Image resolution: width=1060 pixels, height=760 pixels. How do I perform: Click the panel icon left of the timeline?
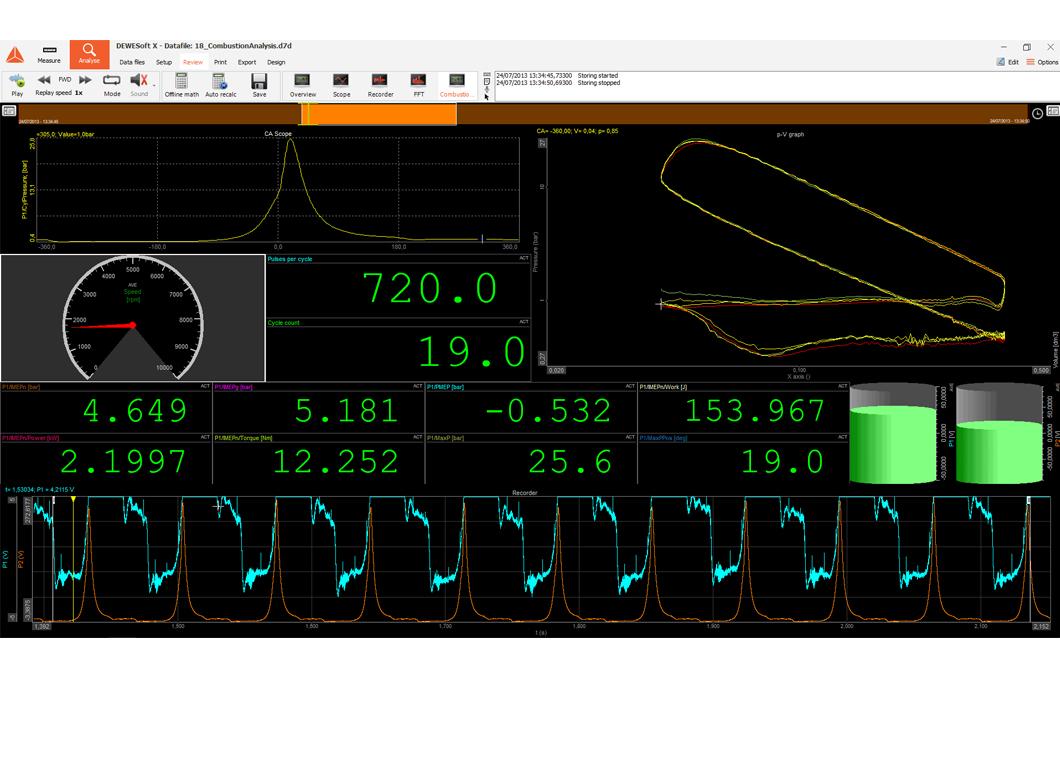[9, 111]
